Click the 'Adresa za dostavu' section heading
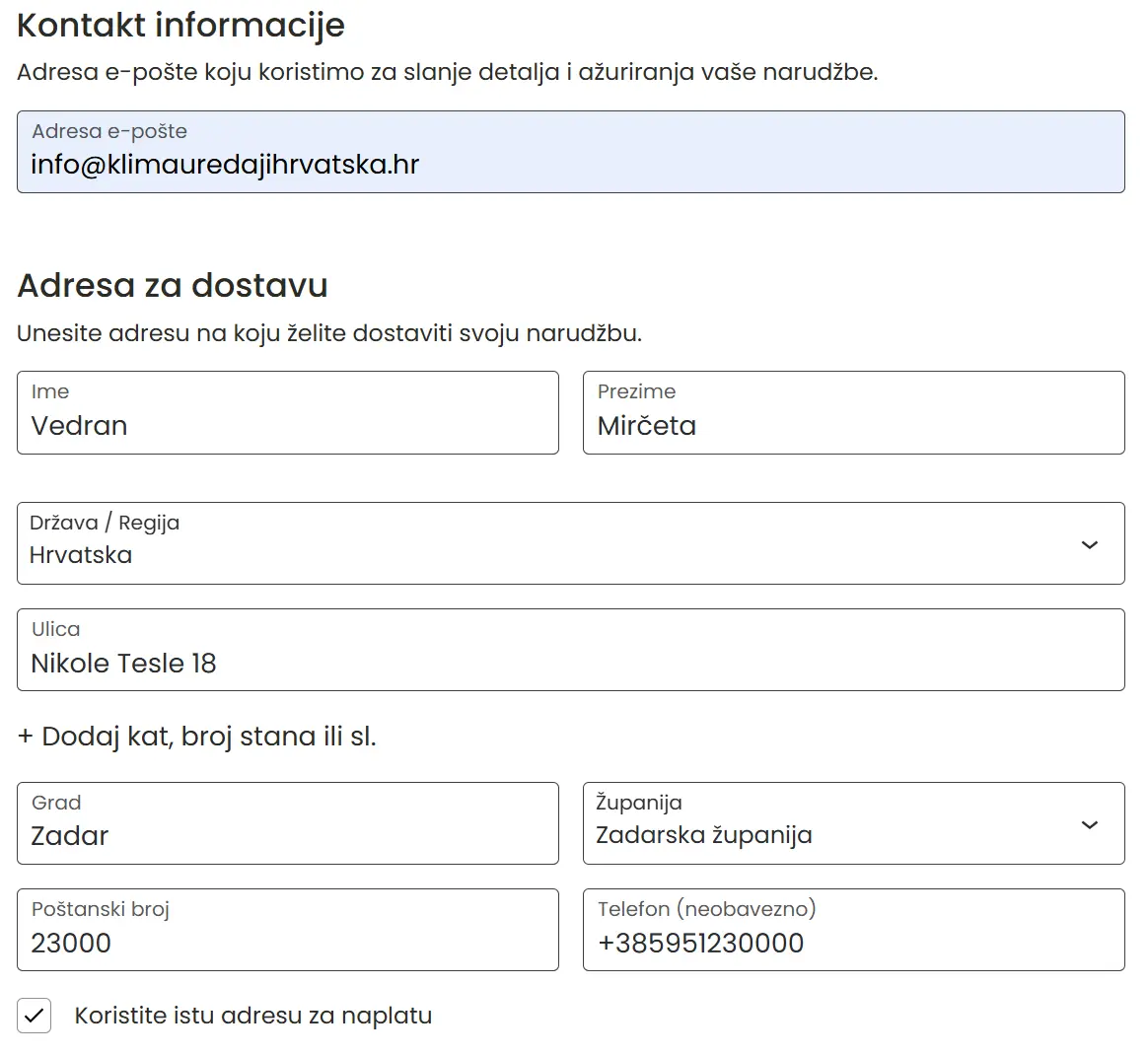Image resolution: width=1148 pixels, height=1056 pixels. pos(172,285)
